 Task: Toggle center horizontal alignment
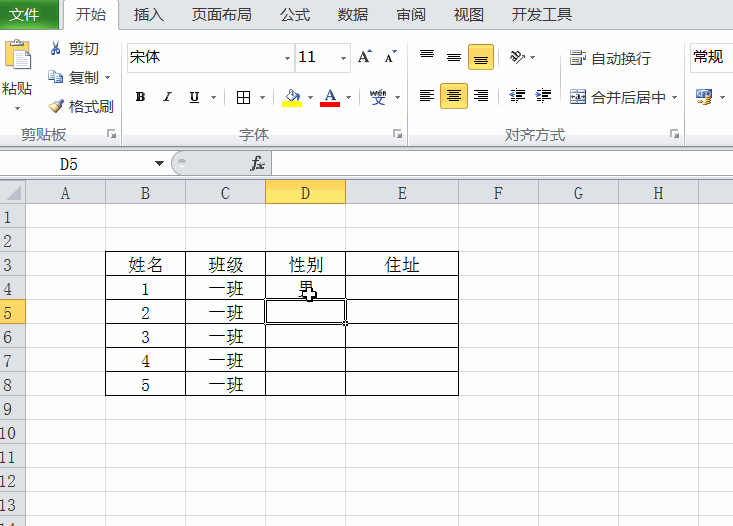pyautogui.click(x=454, y=96)
